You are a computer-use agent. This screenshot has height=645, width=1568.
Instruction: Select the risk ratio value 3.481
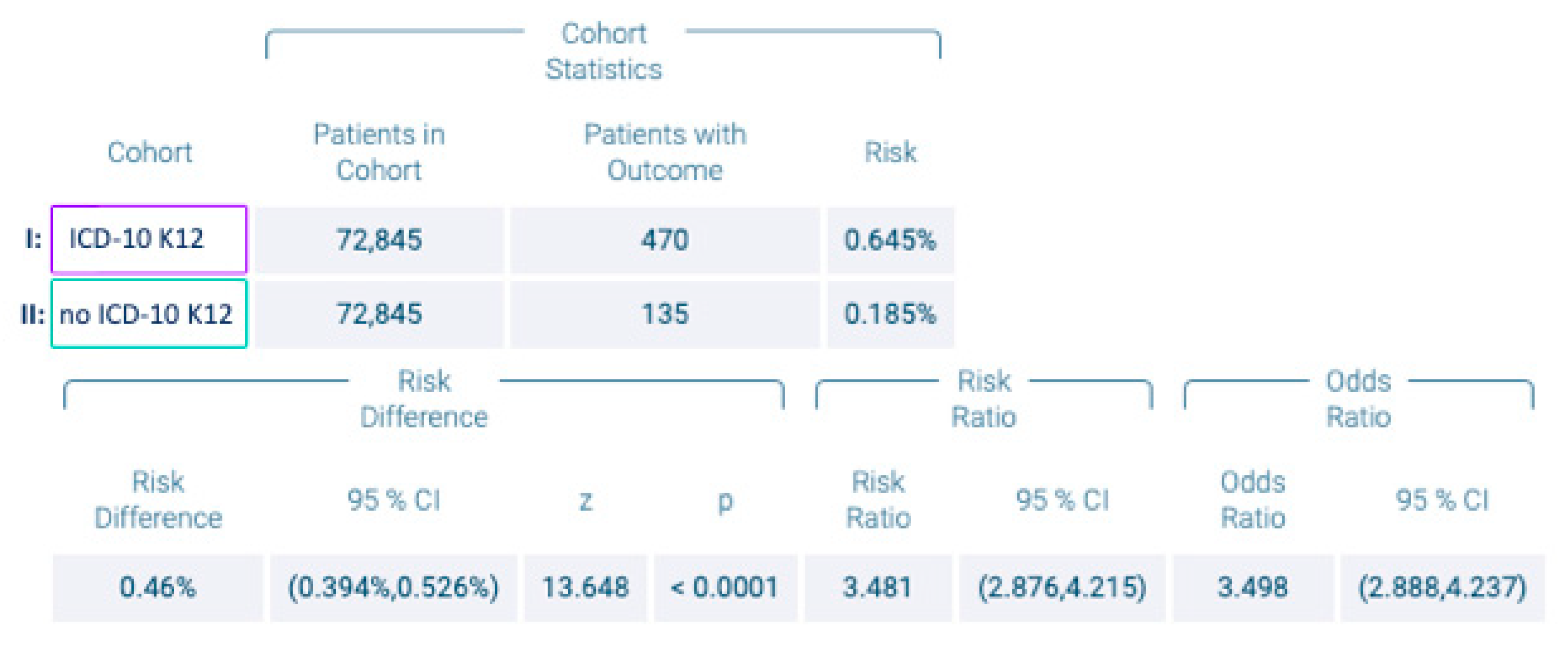tap(878, 587)
